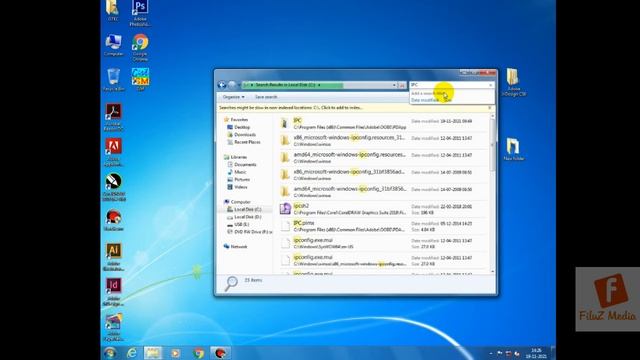The image size is (640, 360).
Task: Switch to Windows Explorer in the taskbar
Action: (x=153, y=353)
